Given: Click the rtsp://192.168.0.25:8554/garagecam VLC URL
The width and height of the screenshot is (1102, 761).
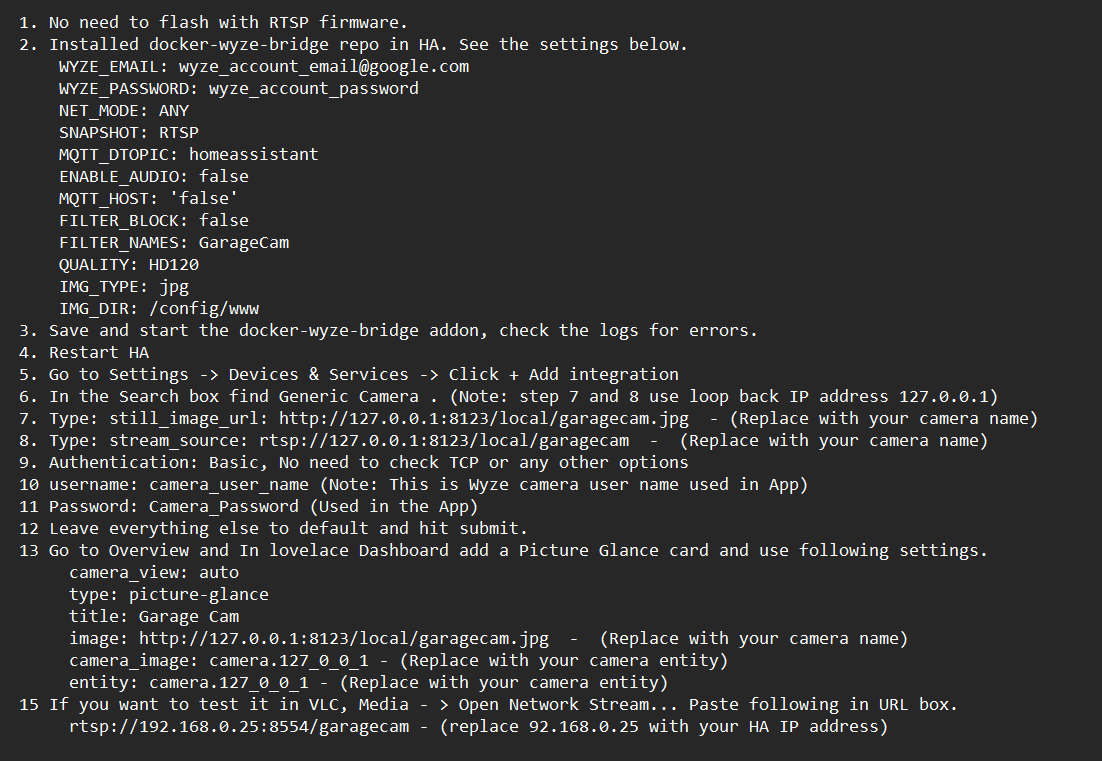Looking at the screenshot, I should (239, 726).
